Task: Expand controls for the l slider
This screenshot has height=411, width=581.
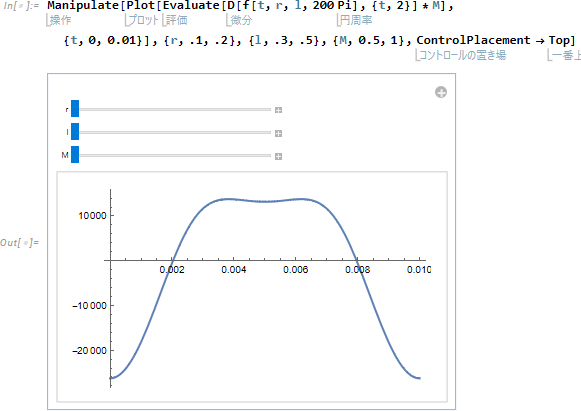Action: pos(278,133)
